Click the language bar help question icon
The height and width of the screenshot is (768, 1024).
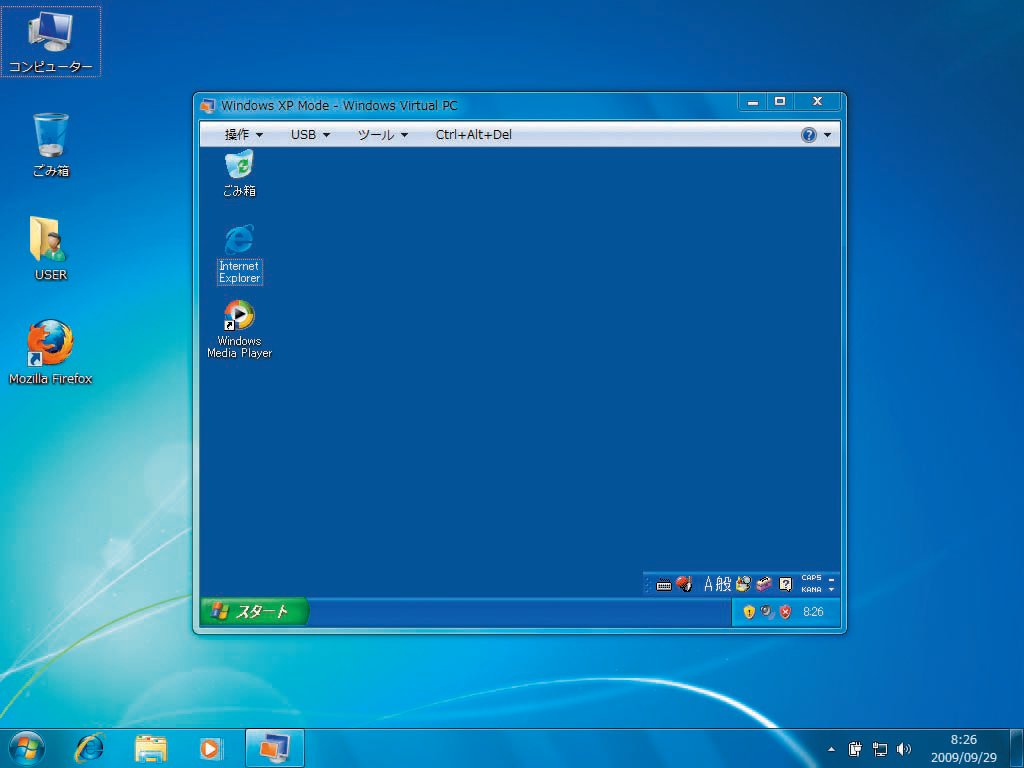[x=786, y=584]
